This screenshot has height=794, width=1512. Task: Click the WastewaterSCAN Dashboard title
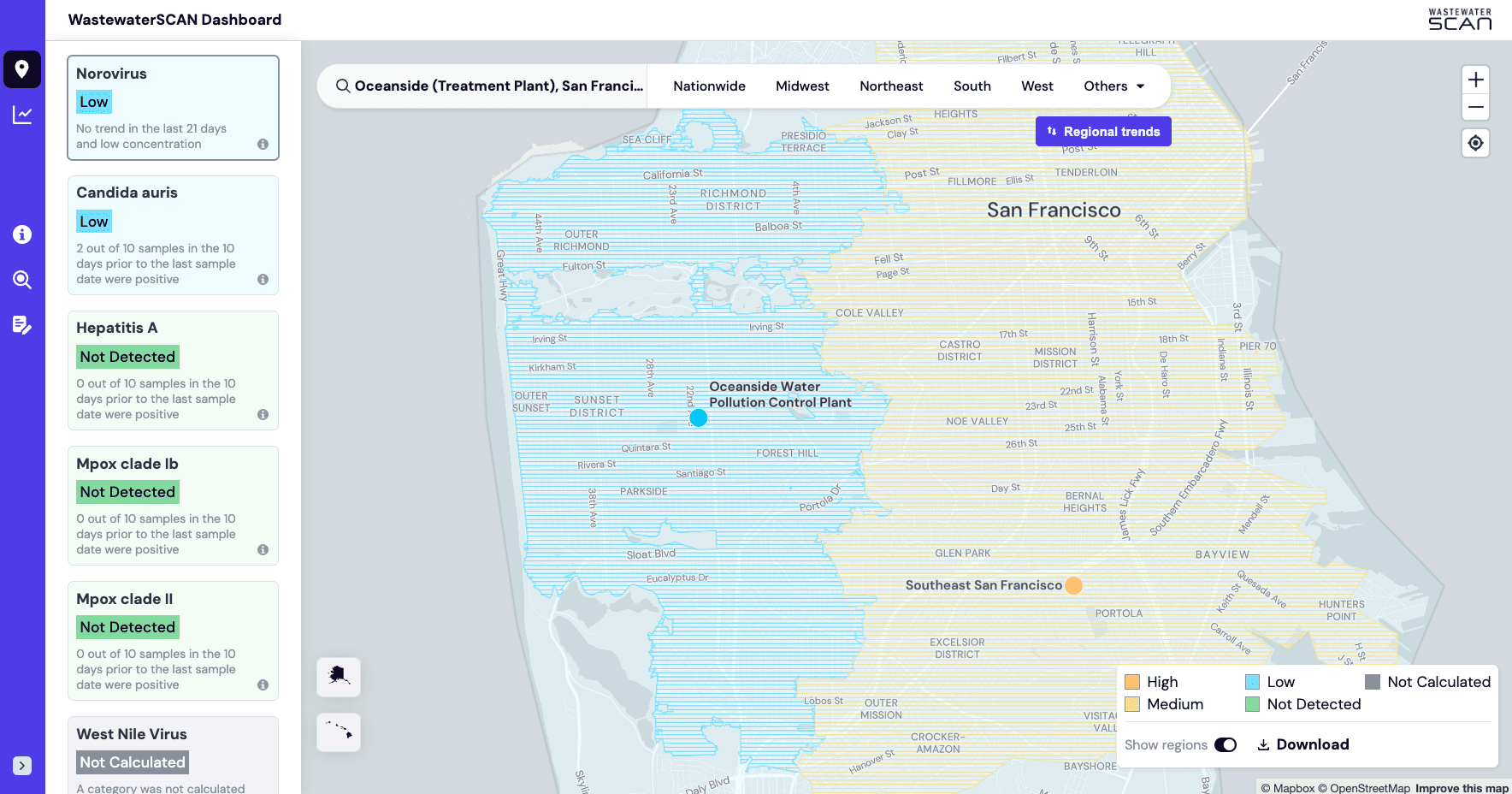point(174,20)
